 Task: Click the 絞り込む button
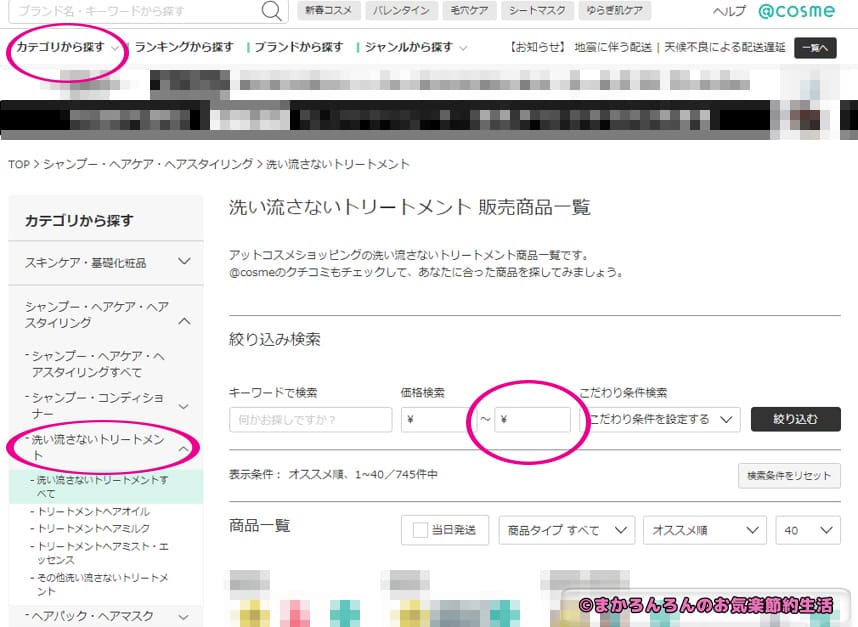(796, 419)
